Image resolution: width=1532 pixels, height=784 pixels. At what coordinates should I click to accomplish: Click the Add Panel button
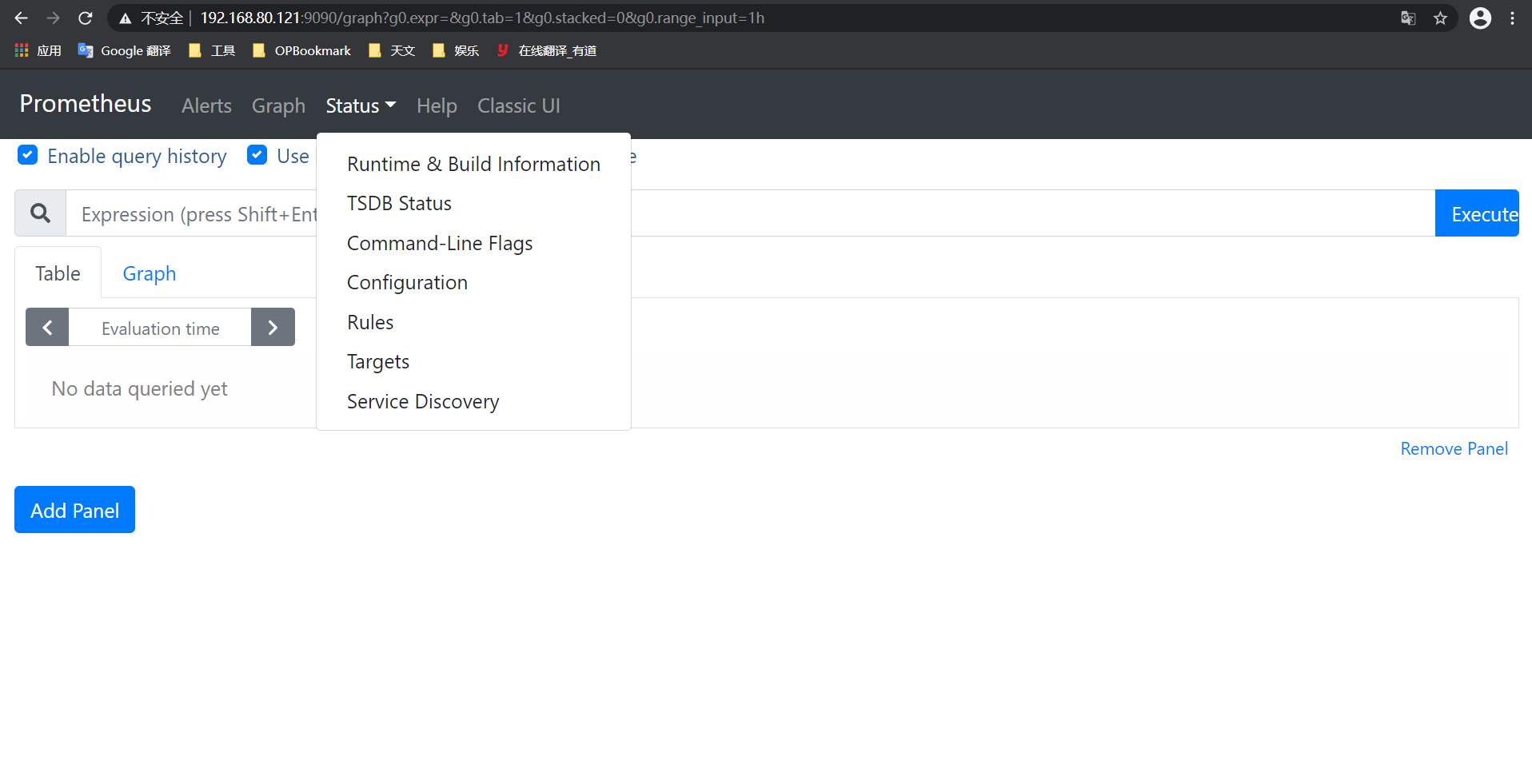point(74,510)
